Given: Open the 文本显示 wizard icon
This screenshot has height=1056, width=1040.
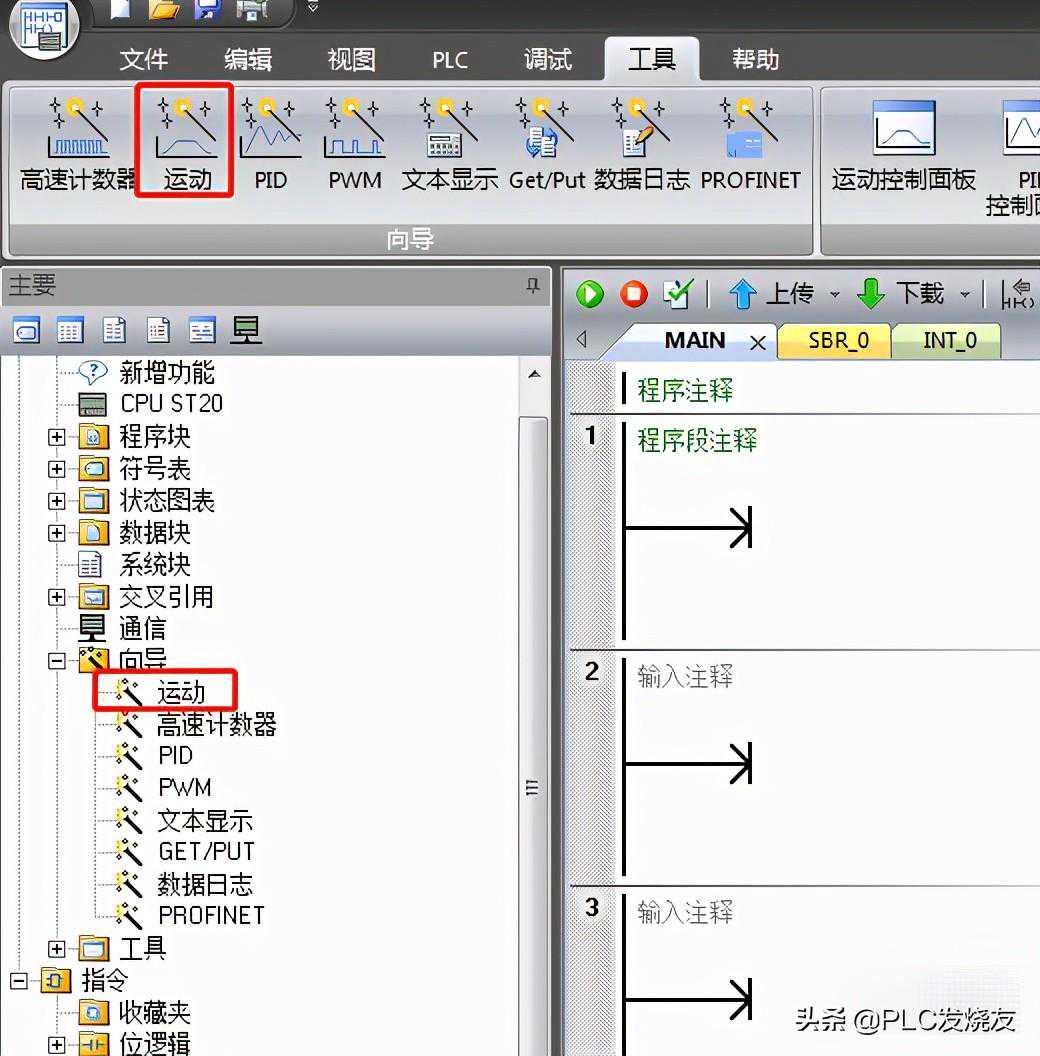Looking at the screenshot, I should 449,142.
